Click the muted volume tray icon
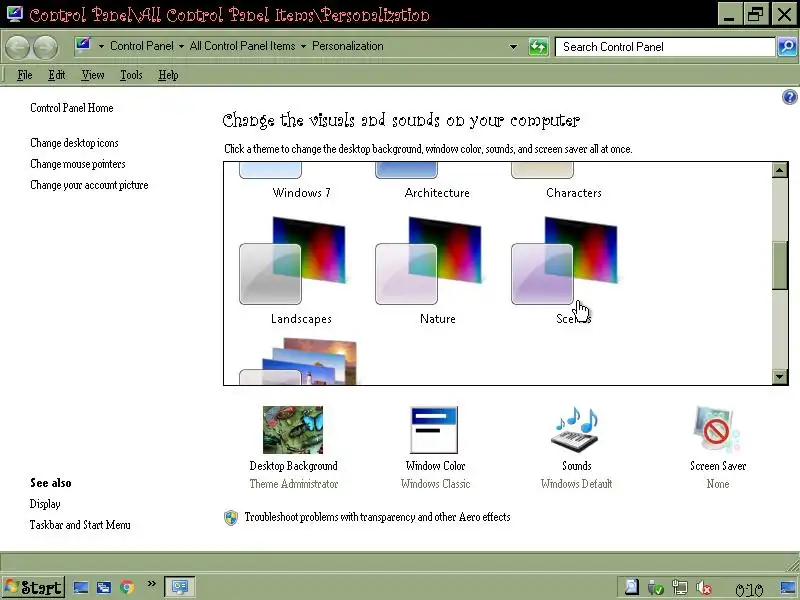 [704, 588]
